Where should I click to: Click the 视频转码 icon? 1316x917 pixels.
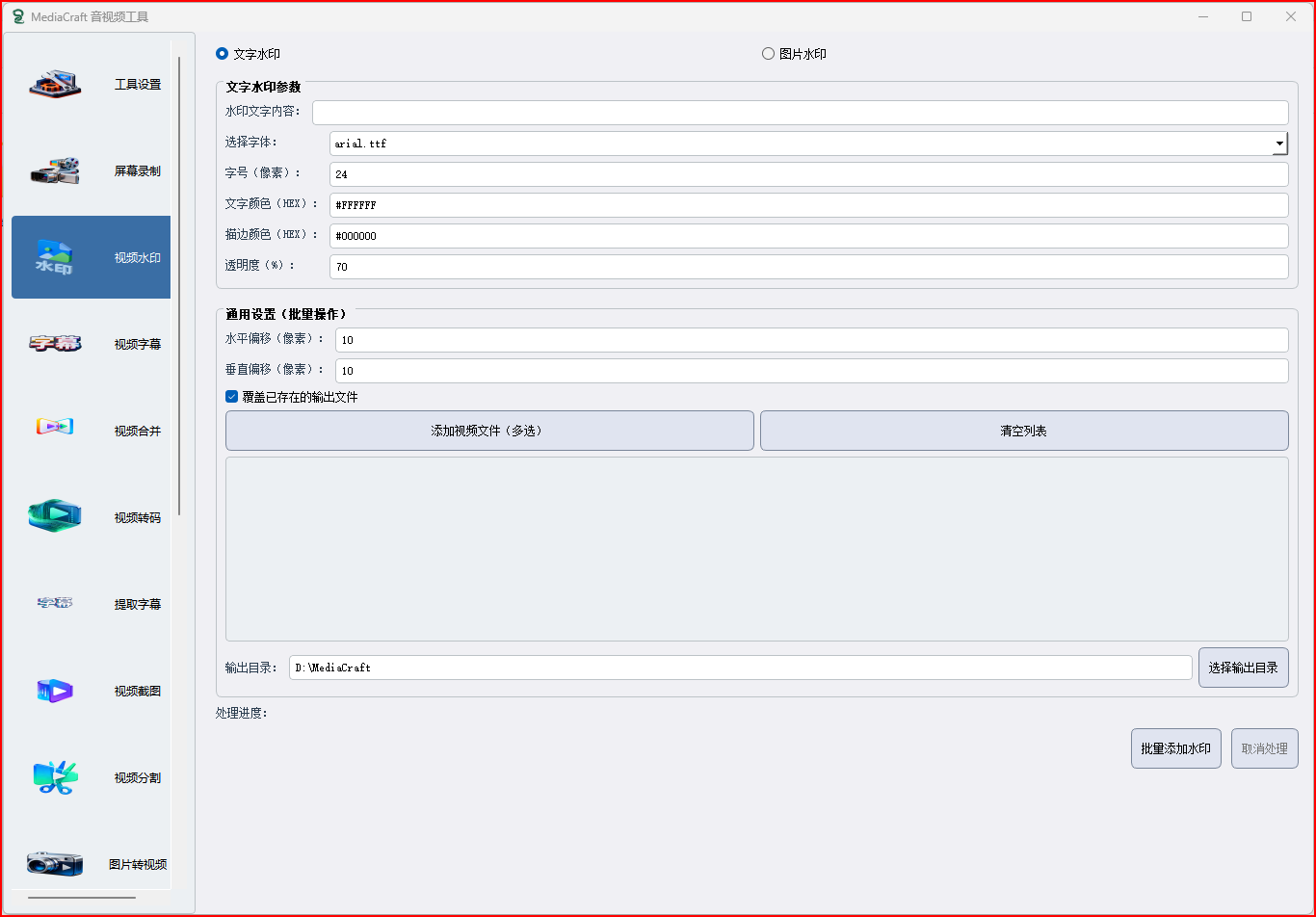point(55,516)
